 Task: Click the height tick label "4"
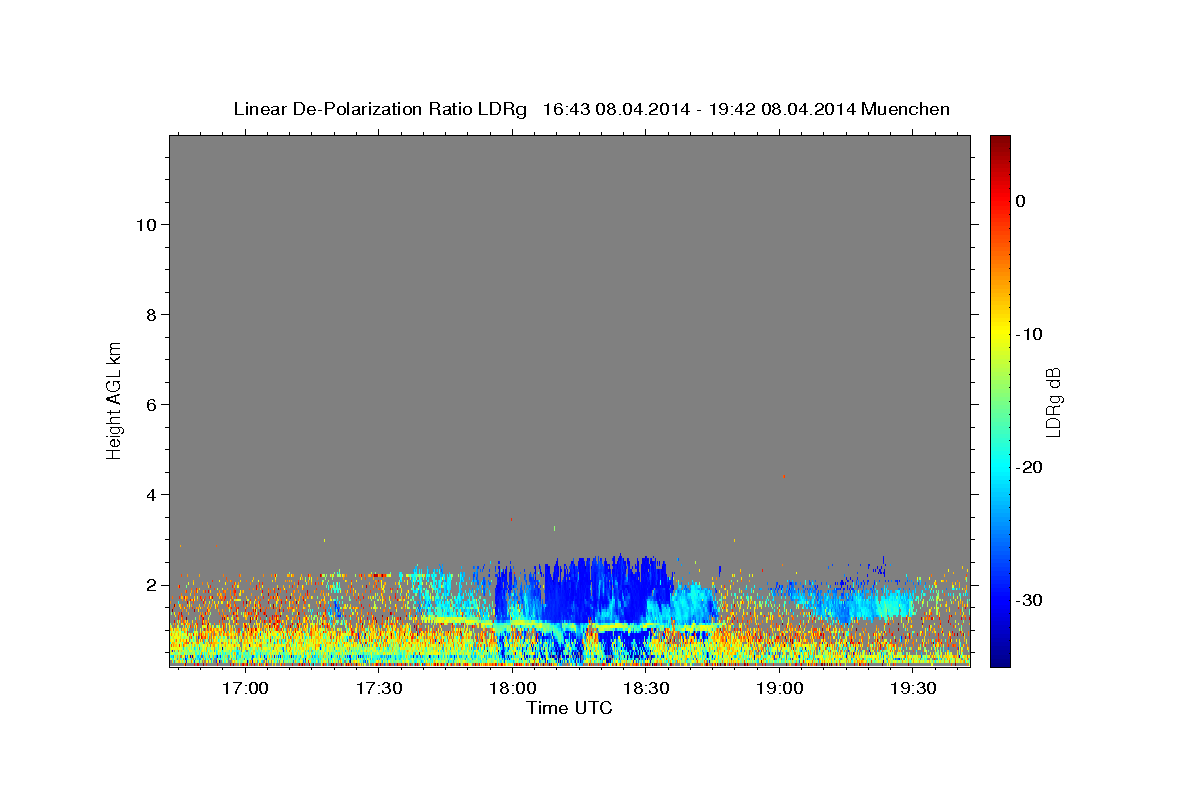pyautogui.click(x=150, y=495)
